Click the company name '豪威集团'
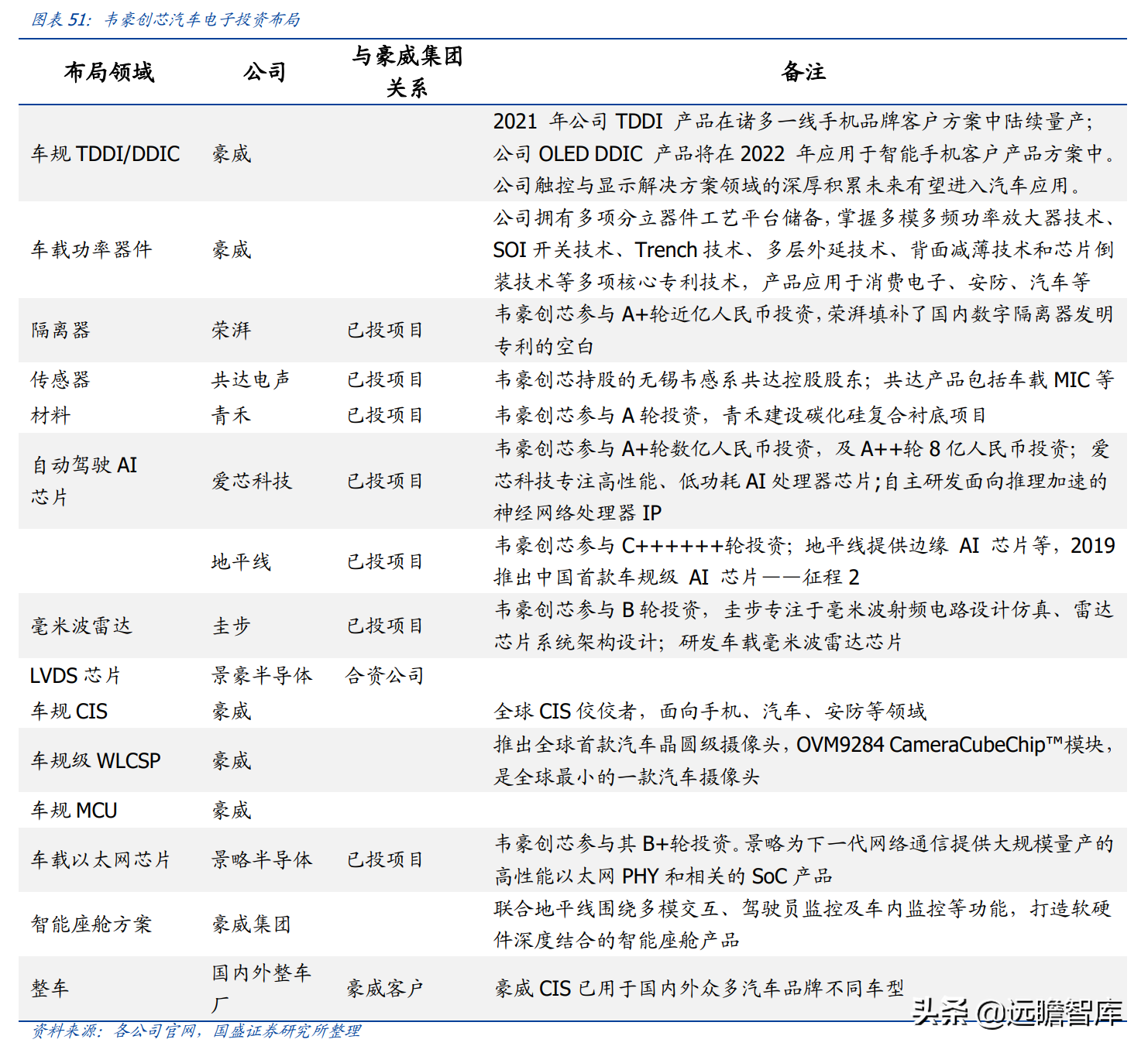 (252, 924)
